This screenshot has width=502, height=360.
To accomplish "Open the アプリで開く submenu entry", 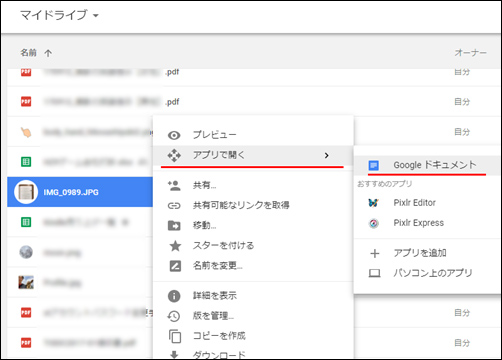I will pyautogui.click(x=253, y=155).
